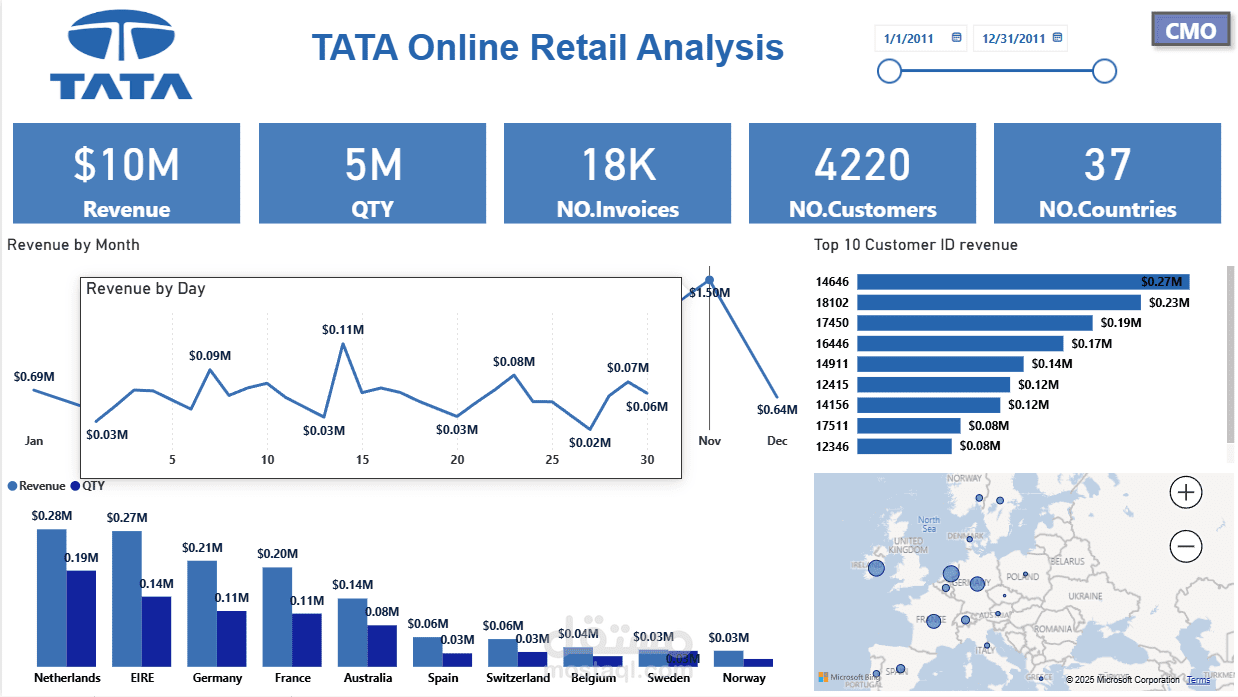Click the France bubble on map

(934, 621)
